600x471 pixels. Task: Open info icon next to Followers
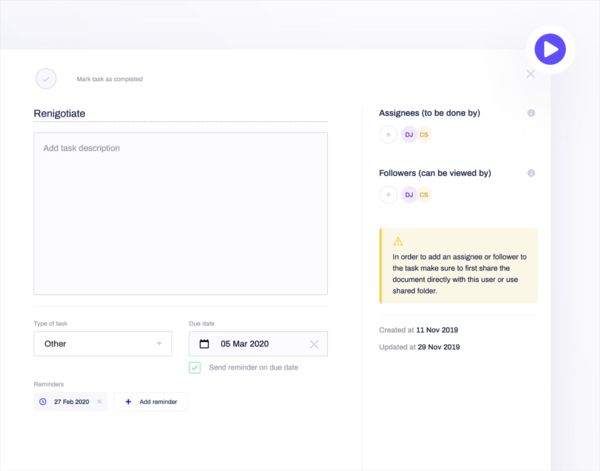(x=531, y=173)
